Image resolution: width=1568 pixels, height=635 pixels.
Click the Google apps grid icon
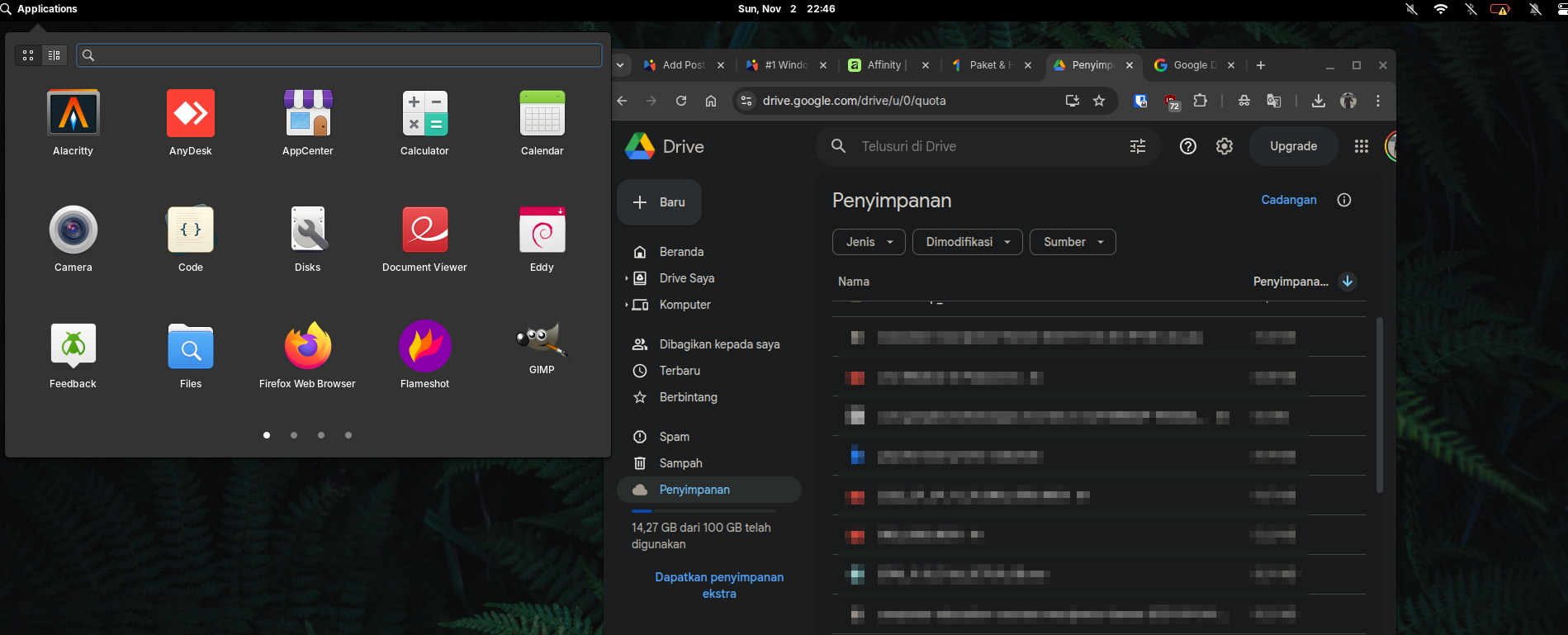(1361, 146)
